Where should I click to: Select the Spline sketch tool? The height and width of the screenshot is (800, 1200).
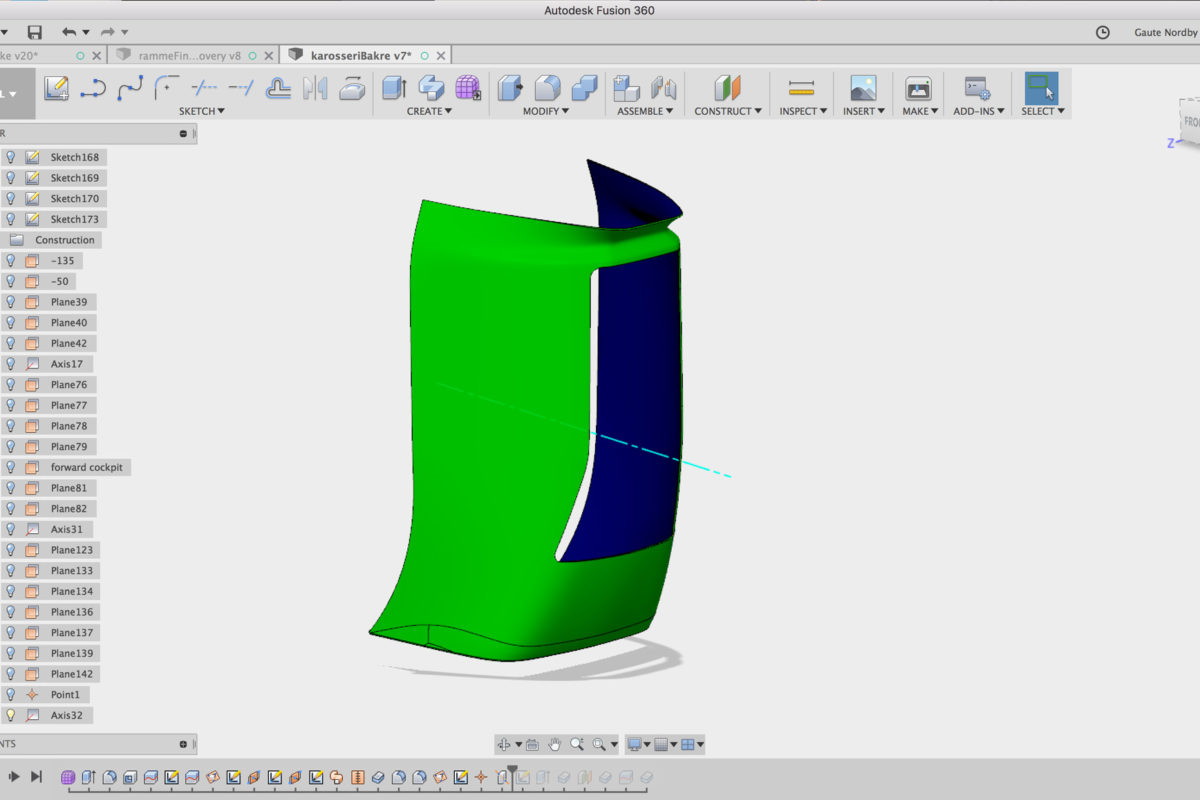tap(130, 88)
